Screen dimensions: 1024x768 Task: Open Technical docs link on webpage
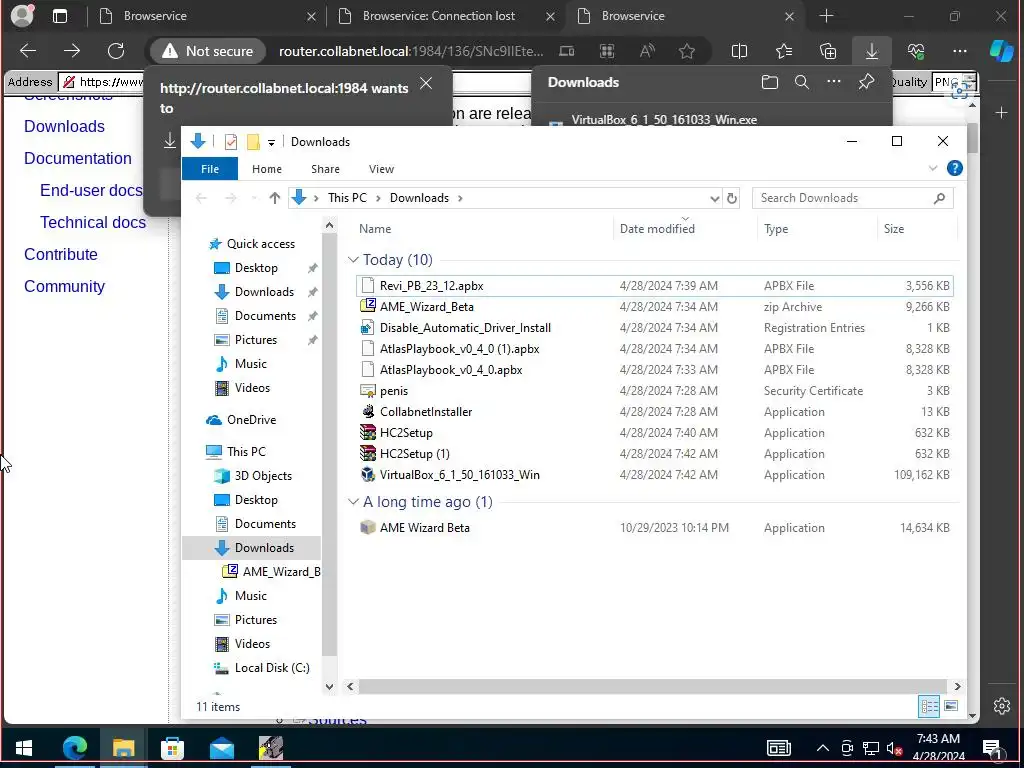click(x=93, y=222)
